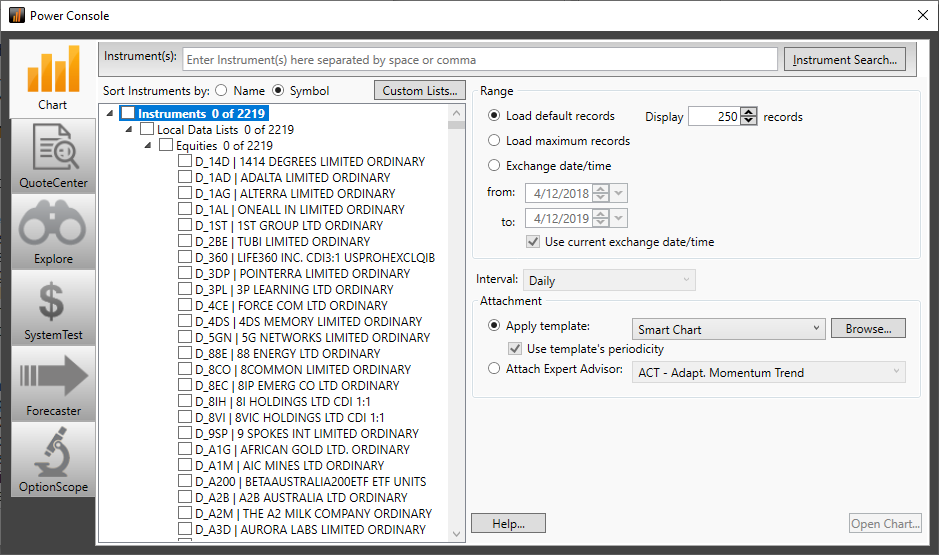The height and width of the screenshot is (555, 939).
Task: Click the Help... button
Action: pos(508,523)
